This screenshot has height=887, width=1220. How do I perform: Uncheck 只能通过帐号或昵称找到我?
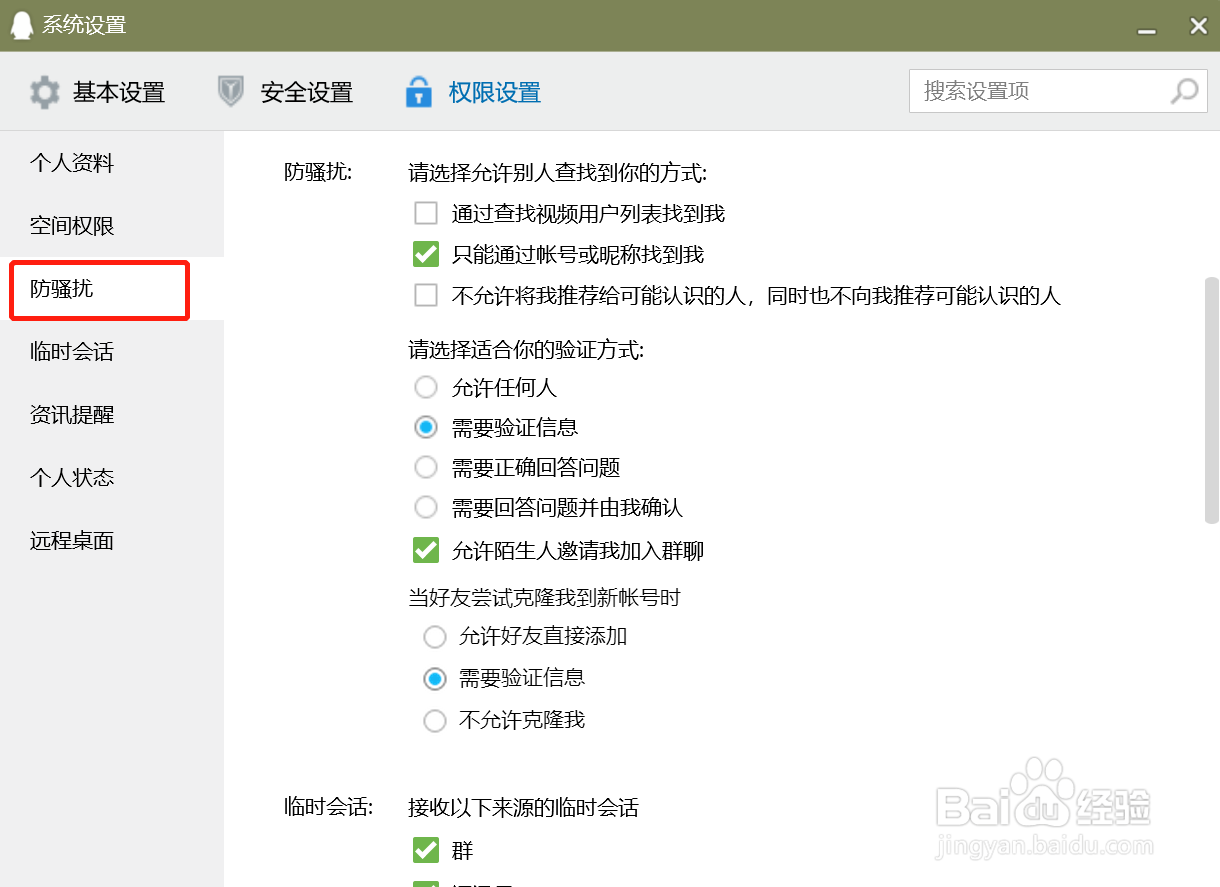(x=426, y=254)
